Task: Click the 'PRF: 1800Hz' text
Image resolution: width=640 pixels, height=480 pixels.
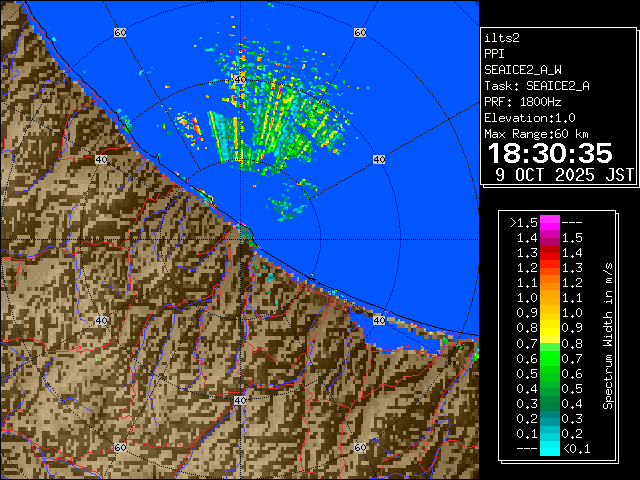Action: (524, 102)
